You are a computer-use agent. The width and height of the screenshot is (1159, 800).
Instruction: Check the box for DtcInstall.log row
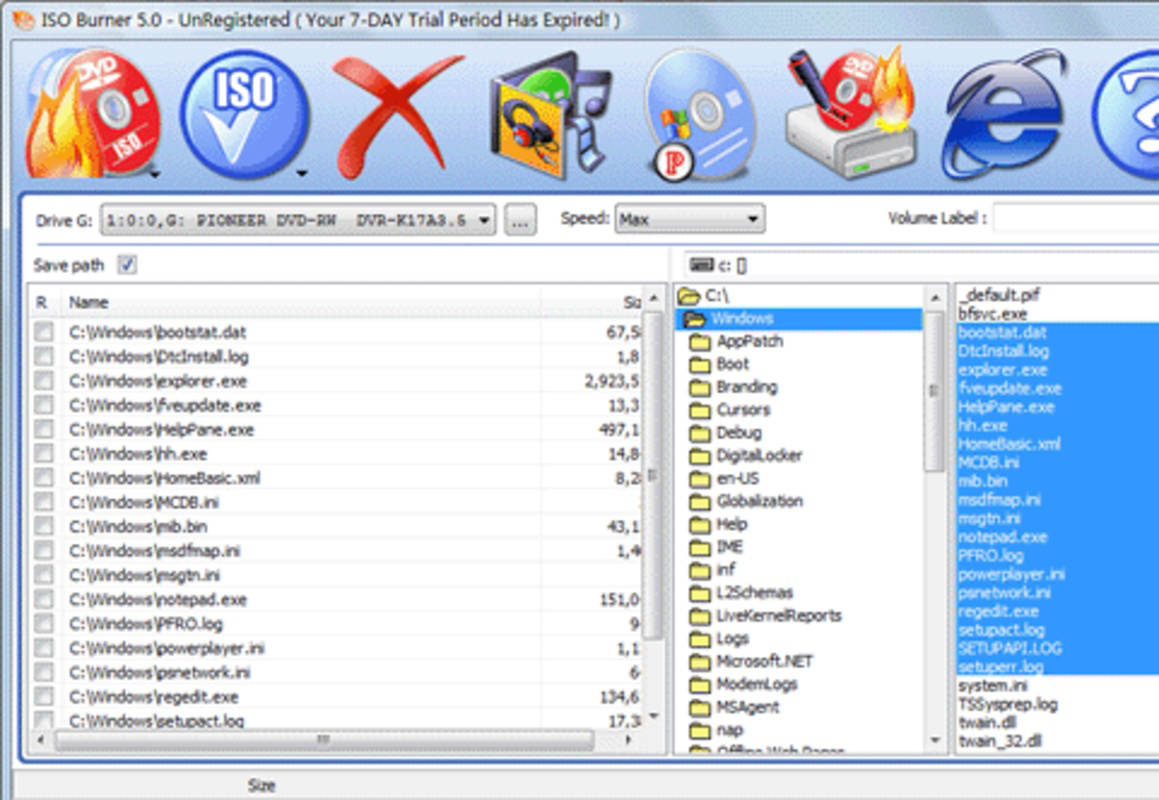(x=44, y=356)
